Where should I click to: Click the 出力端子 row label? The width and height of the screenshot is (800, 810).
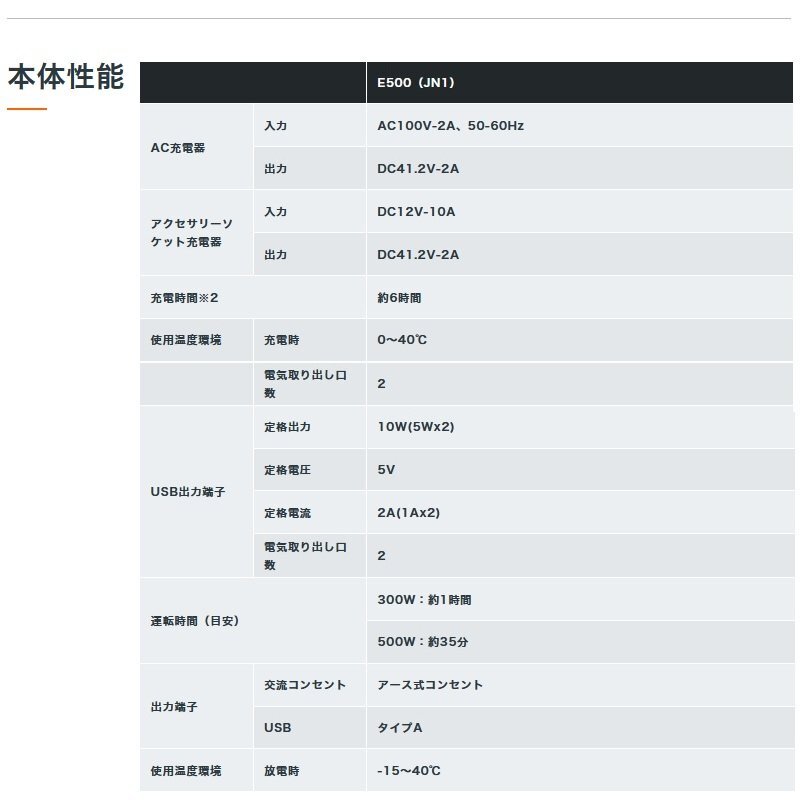point(174,707)
